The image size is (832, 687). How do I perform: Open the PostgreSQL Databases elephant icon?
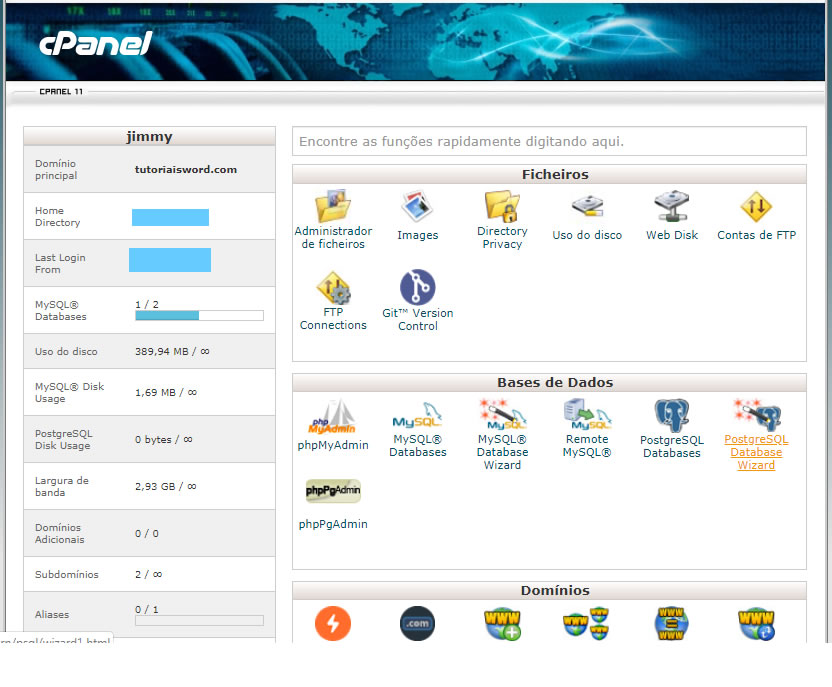pyautogui.click(x=672, y=415)
